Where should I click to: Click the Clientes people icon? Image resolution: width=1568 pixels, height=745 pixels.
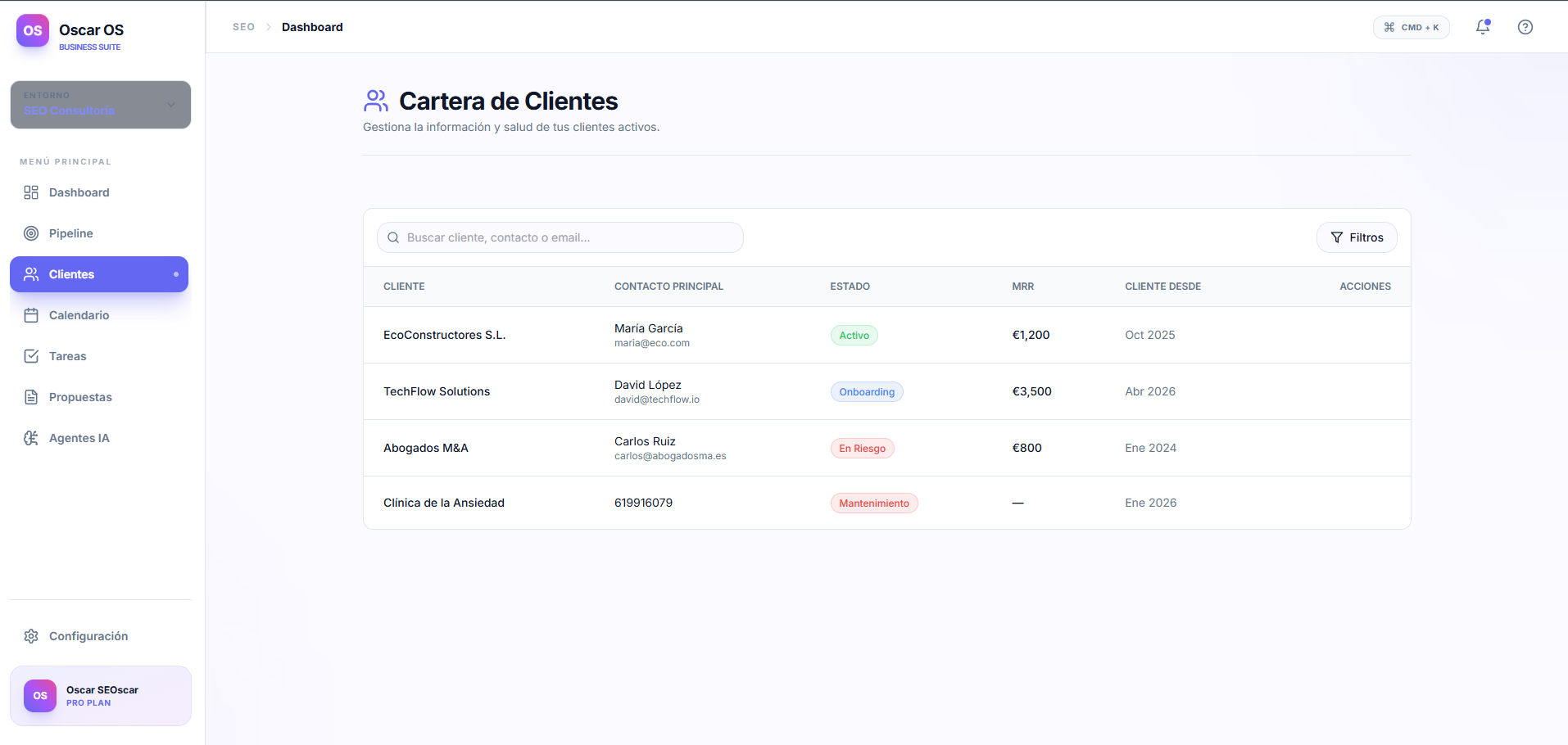31,273
